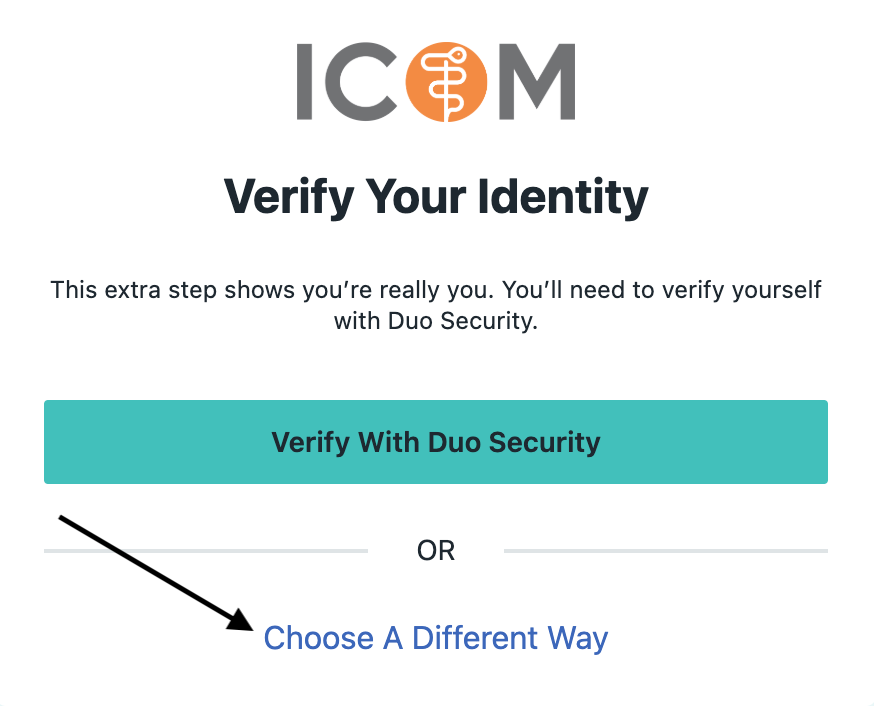The width and height of the screenshot is (874, 706).
Task: Click the divider line after OR
Action: click(x=666, y=551)
